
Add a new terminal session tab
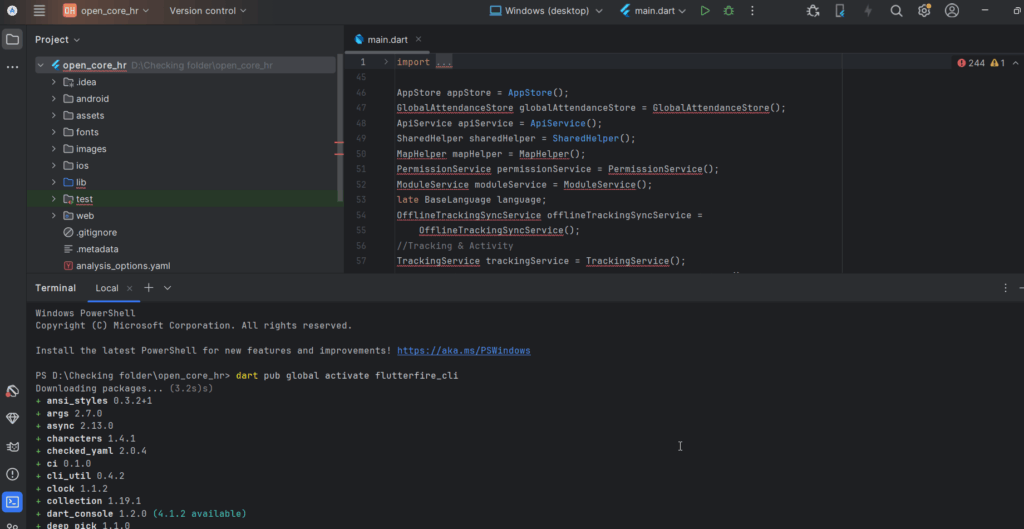click(x=148, y=288)
